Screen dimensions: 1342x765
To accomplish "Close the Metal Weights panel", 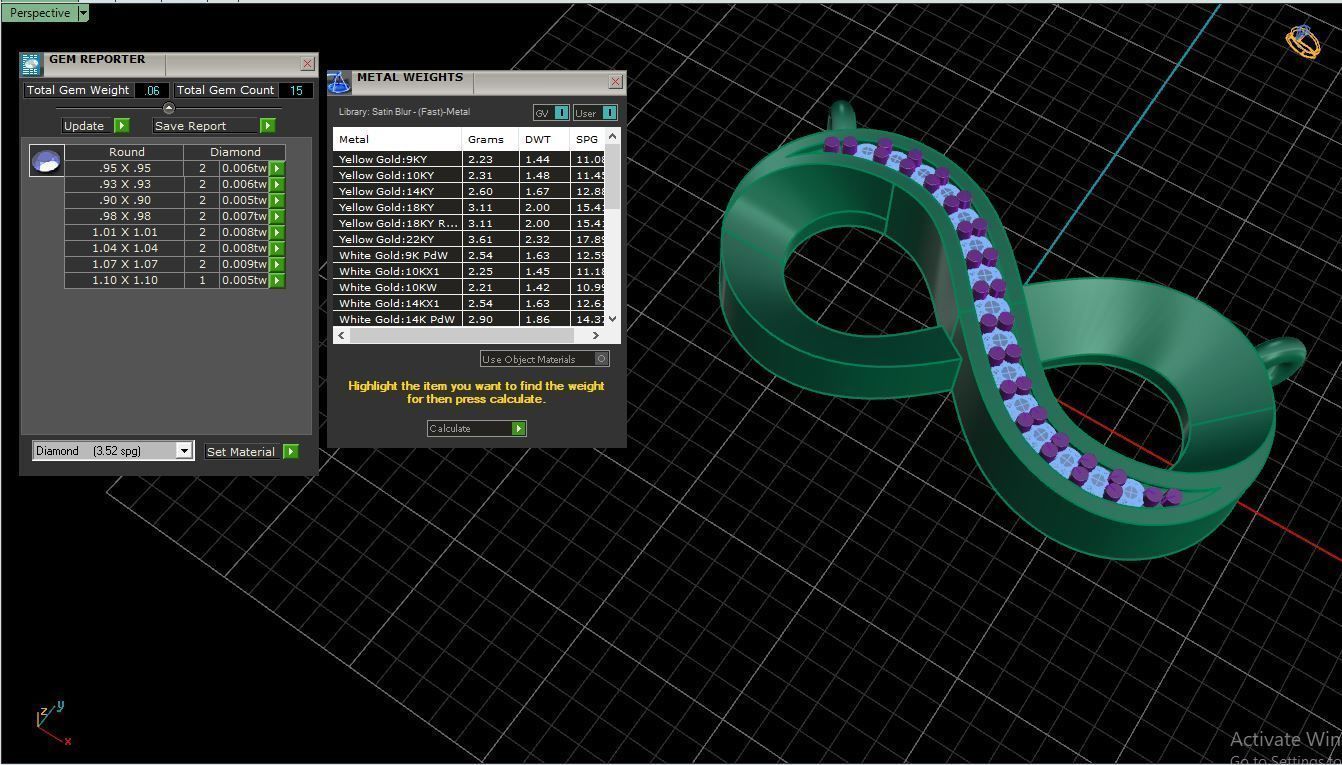I will click(x=615, y=82).
